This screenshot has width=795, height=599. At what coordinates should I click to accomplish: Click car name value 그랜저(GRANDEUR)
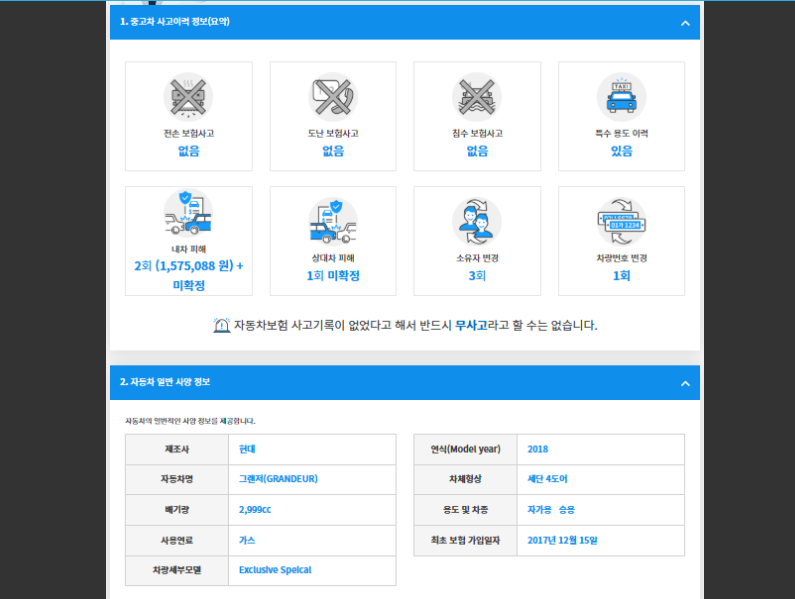[278, 479]
